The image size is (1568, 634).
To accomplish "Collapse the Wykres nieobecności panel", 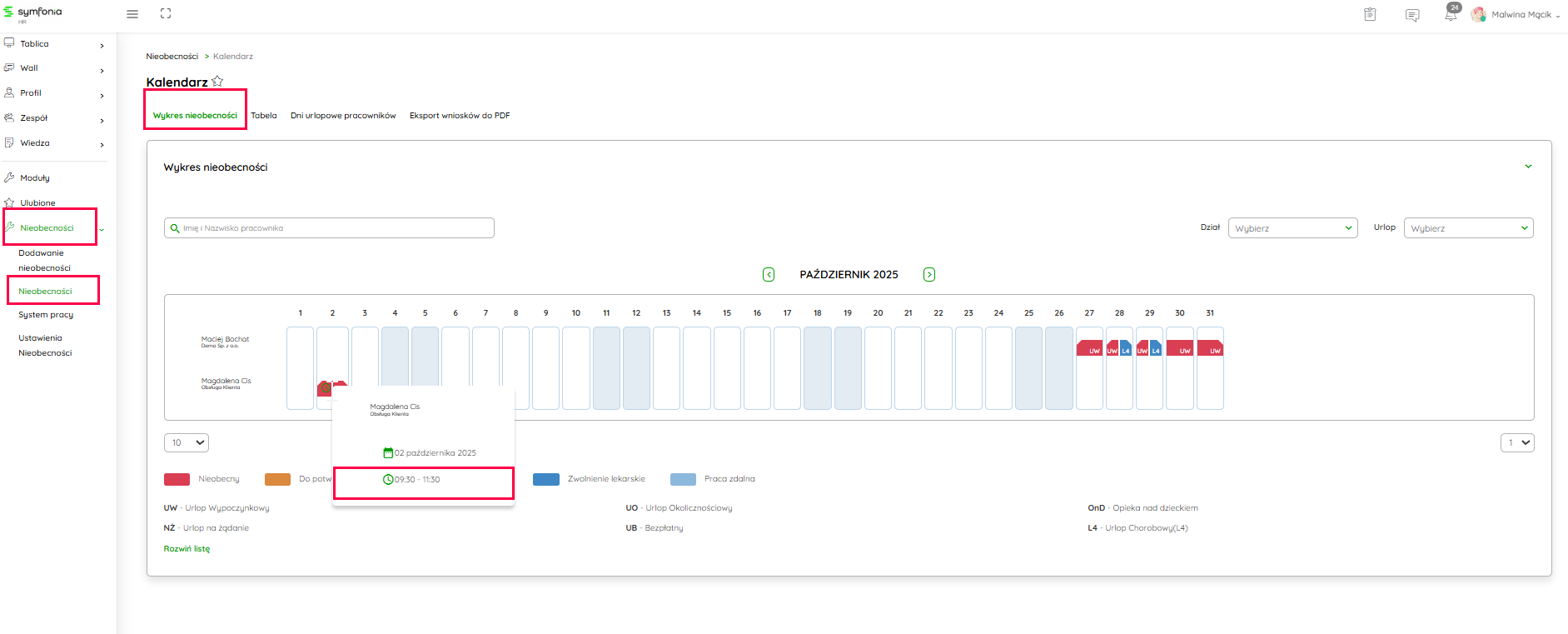I will click(x=1528, y=167).
